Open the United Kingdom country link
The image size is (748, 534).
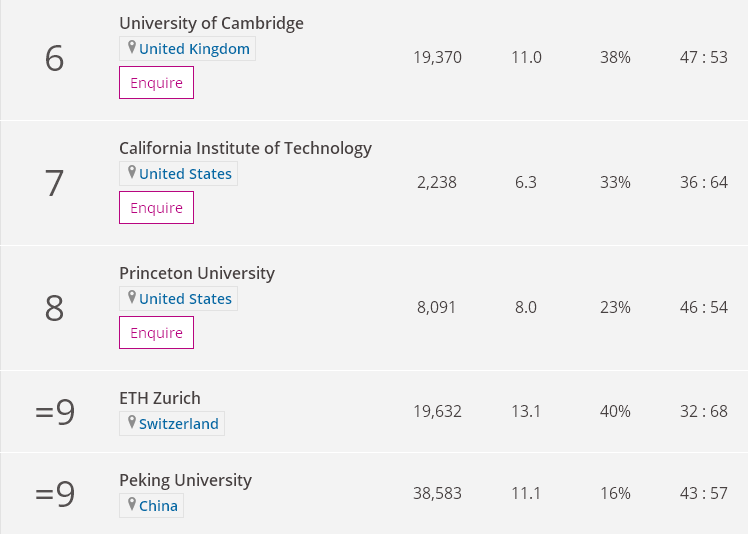point(194,49)
